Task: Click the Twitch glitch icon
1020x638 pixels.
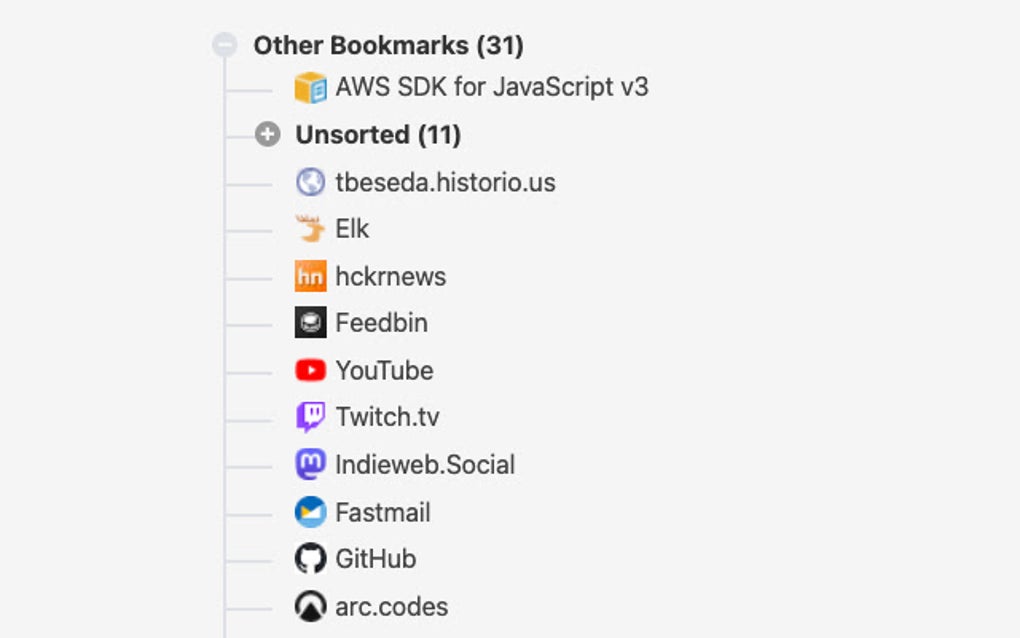Action: click(x=311, y=416)
